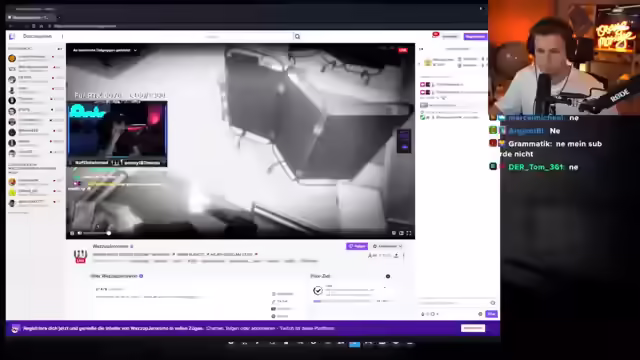Screen dimensions: 640x360
Task: Click the red LIVE badge on video
Action: (x=403, y=50)
